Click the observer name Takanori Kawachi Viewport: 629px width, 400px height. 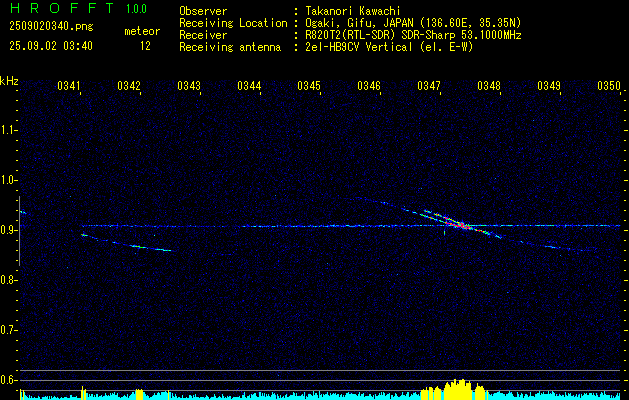(x=353, y=11)
